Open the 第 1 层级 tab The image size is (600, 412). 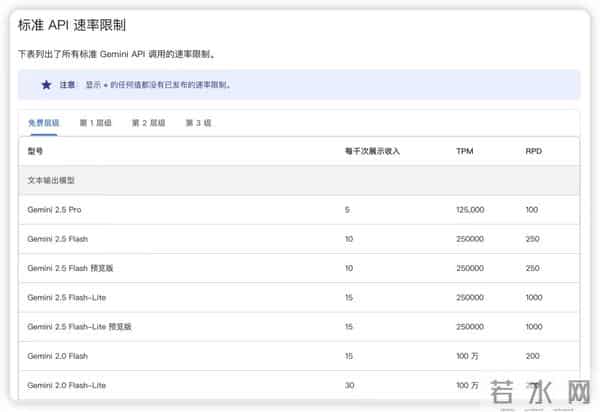[96, 123]
